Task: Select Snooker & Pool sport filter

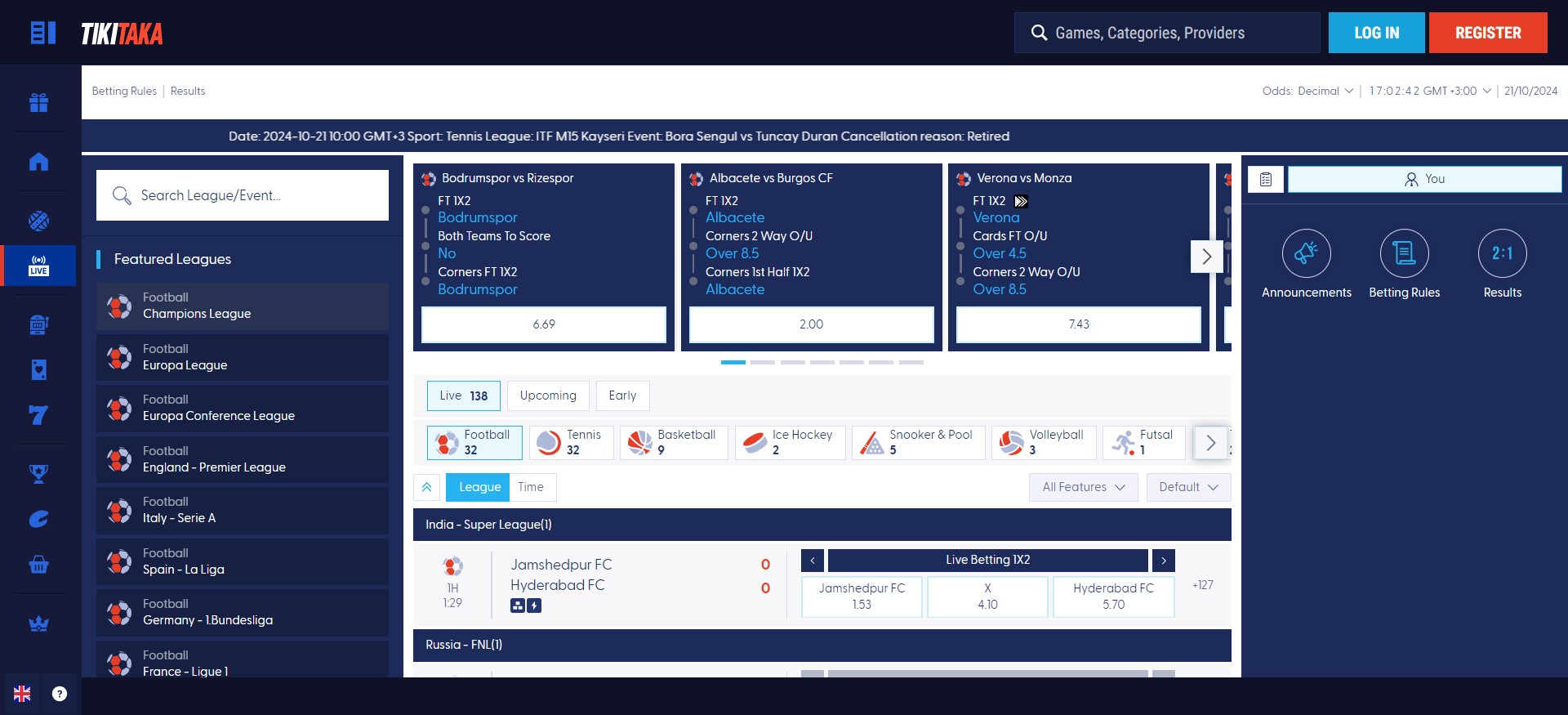Action: point(918,443)
